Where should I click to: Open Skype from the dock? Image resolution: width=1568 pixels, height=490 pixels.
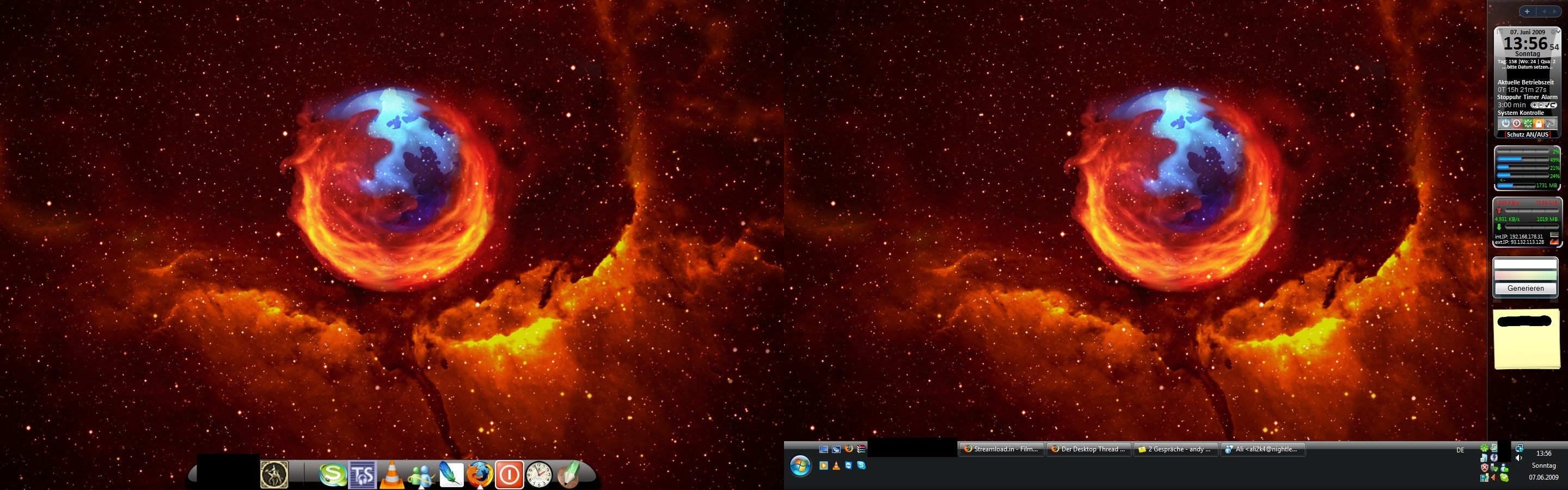(332, 475)
